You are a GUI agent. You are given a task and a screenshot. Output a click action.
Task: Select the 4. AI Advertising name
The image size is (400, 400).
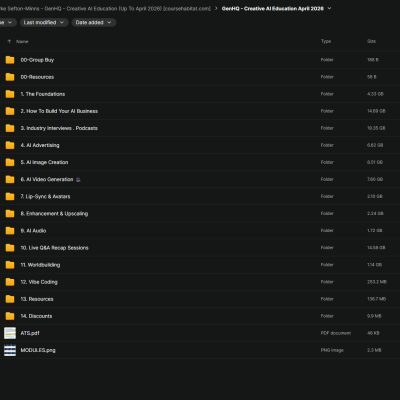(40, 145)
